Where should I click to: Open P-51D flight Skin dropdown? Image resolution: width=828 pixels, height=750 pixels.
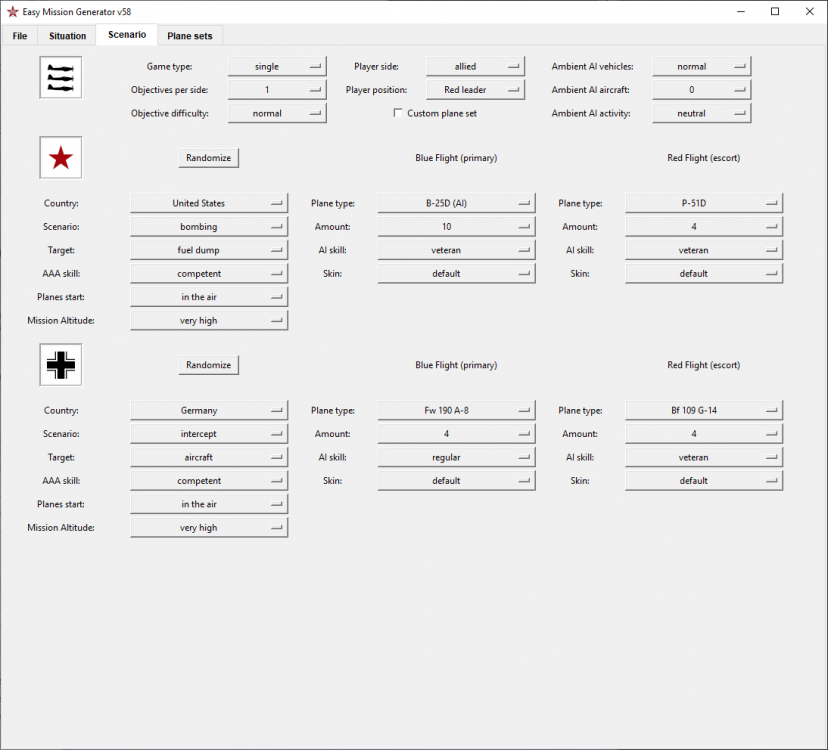704,274
